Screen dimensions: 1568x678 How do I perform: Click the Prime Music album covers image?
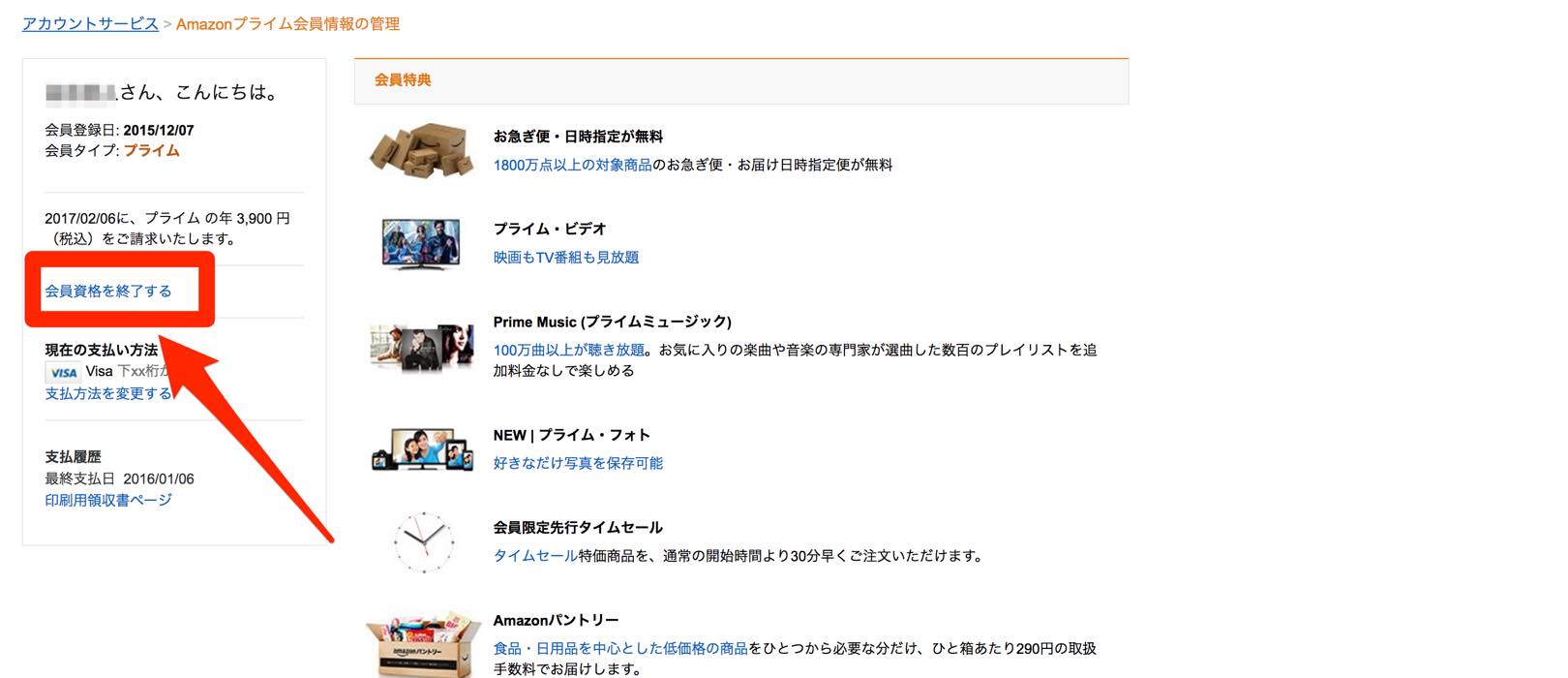click(x=421, y=346)
